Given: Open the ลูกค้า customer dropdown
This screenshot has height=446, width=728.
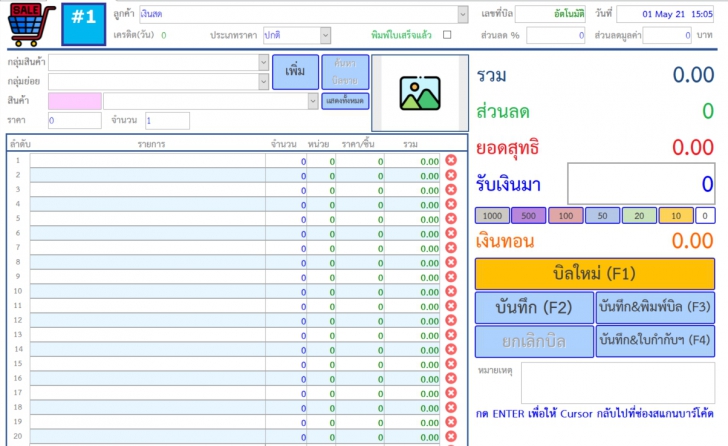Looking at the screenshot, I should (463, 14).
